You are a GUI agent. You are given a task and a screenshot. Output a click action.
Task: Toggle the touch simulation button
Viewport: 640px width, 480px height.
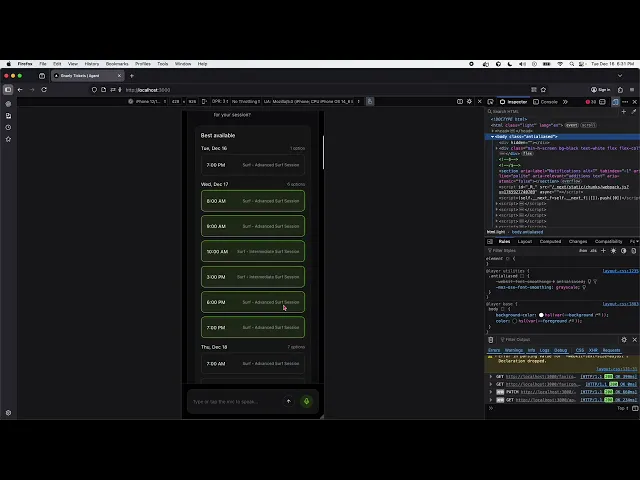point(370,101)
